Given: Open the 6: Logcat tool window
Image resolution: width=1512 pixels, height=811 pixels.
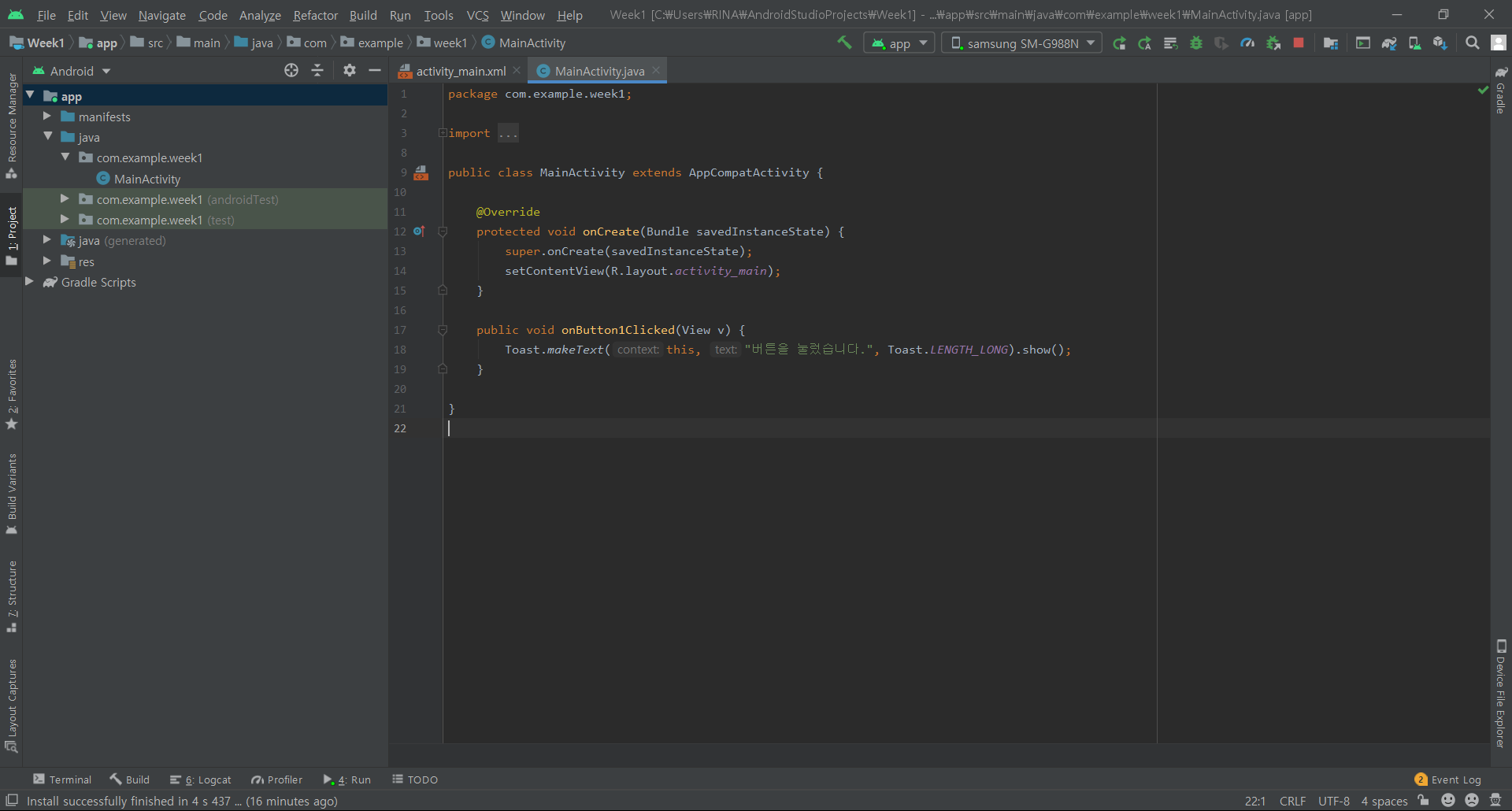Looking at the screenshot, I should [x=201, y=780].
